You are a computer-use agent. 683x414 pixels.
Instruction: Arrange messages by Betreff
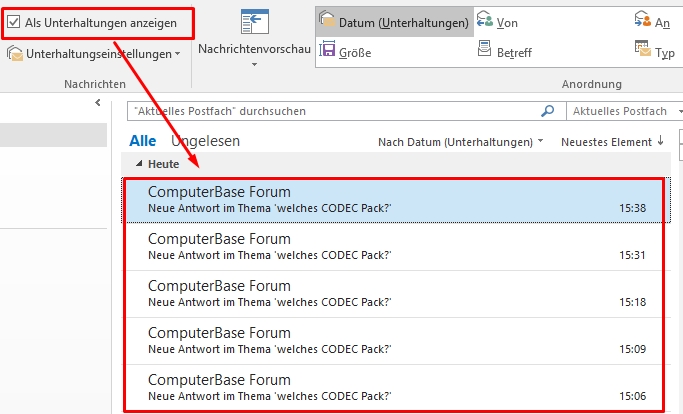pos(505,52)
